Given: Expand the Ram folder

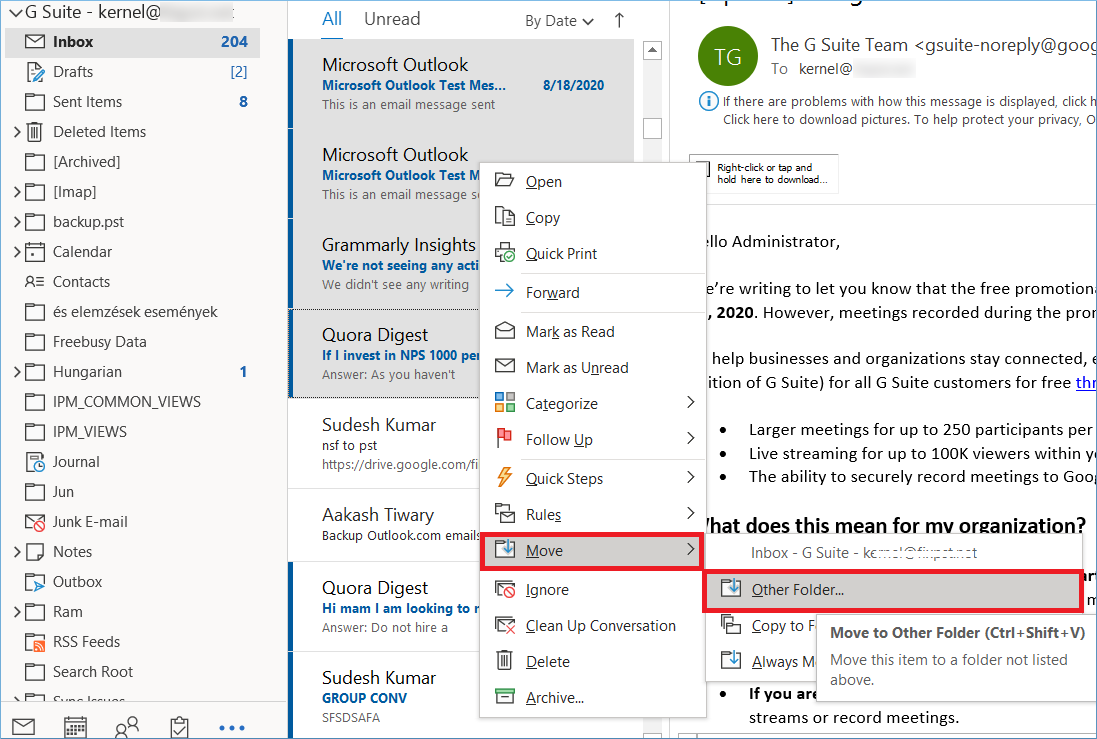Looking at the screenshot, I should point(17,612).
